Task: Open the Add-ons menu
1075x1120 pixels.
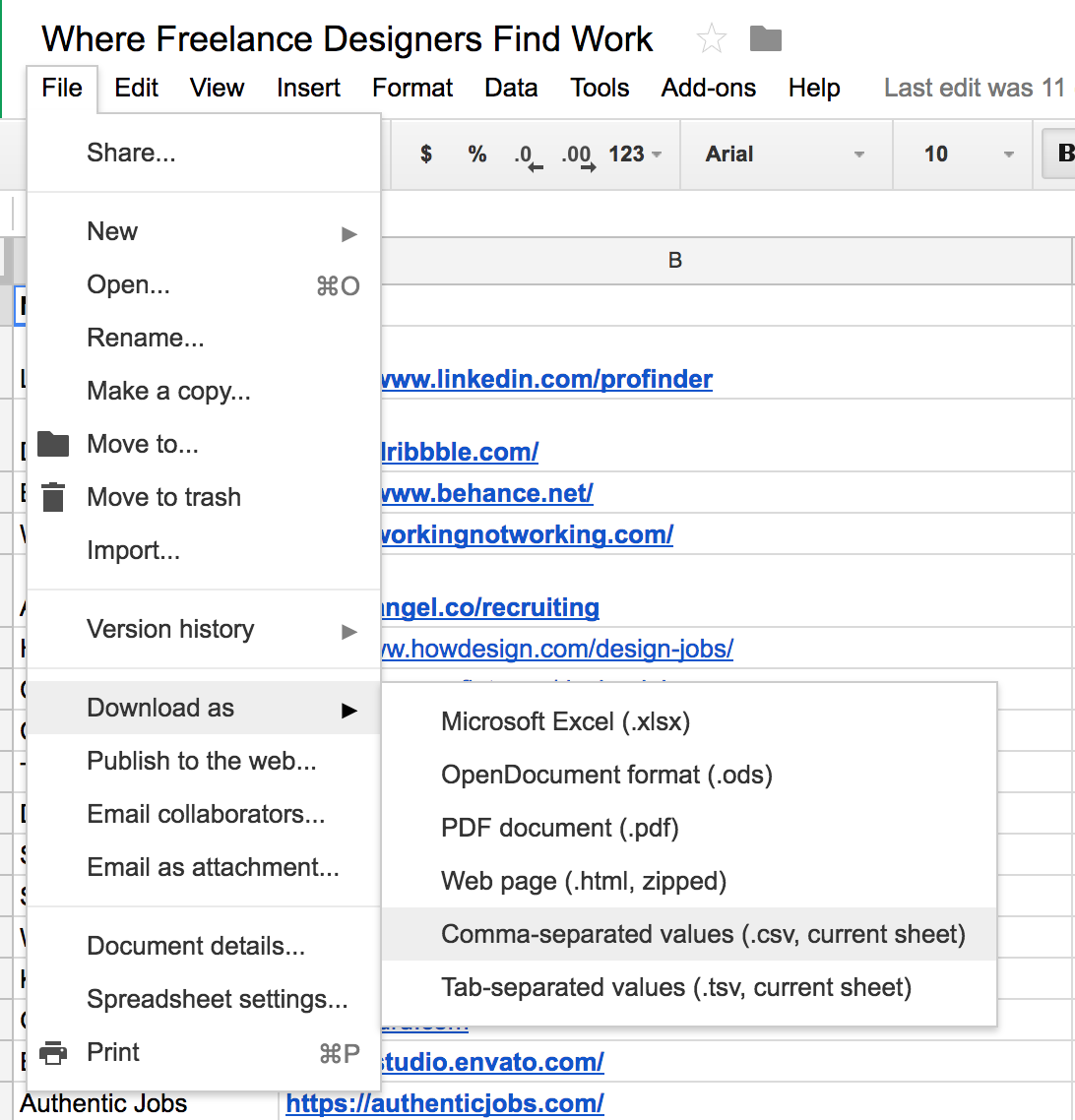Action: [708, 88]
